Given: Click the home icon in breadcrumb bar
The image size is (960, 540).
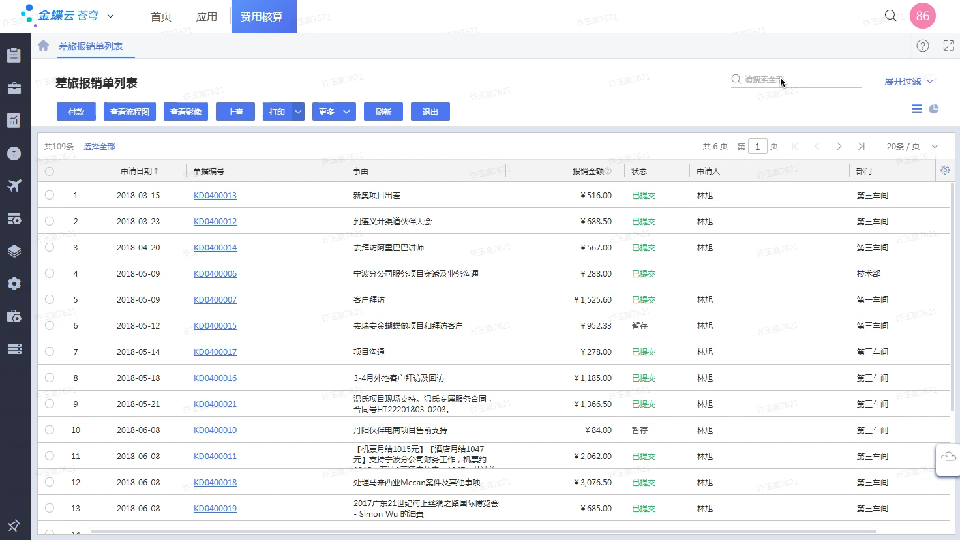Looking at the screenshot, I should (x=43, y=45).
